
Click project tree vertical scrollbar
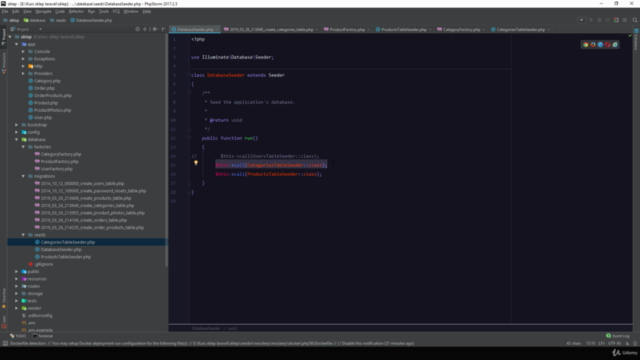click(x=166, y=150)
